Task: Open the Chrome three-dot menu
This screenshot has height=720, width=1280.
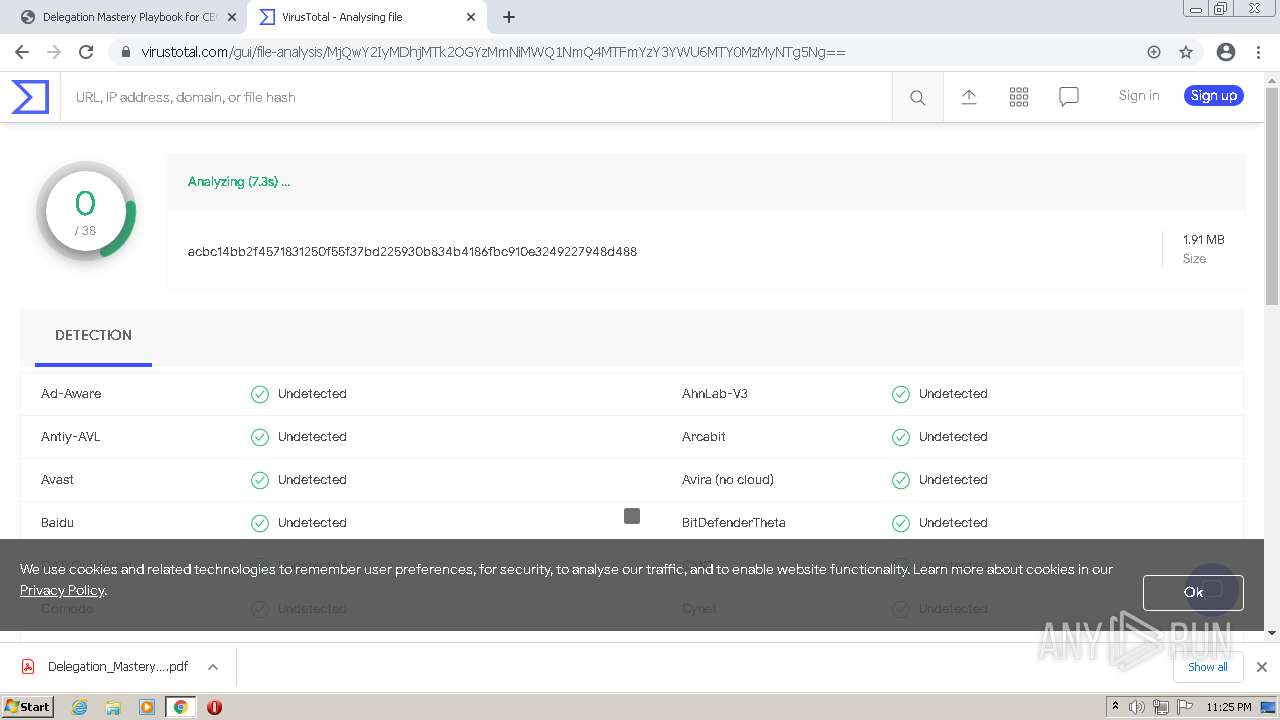Action: pos(1258,52)
